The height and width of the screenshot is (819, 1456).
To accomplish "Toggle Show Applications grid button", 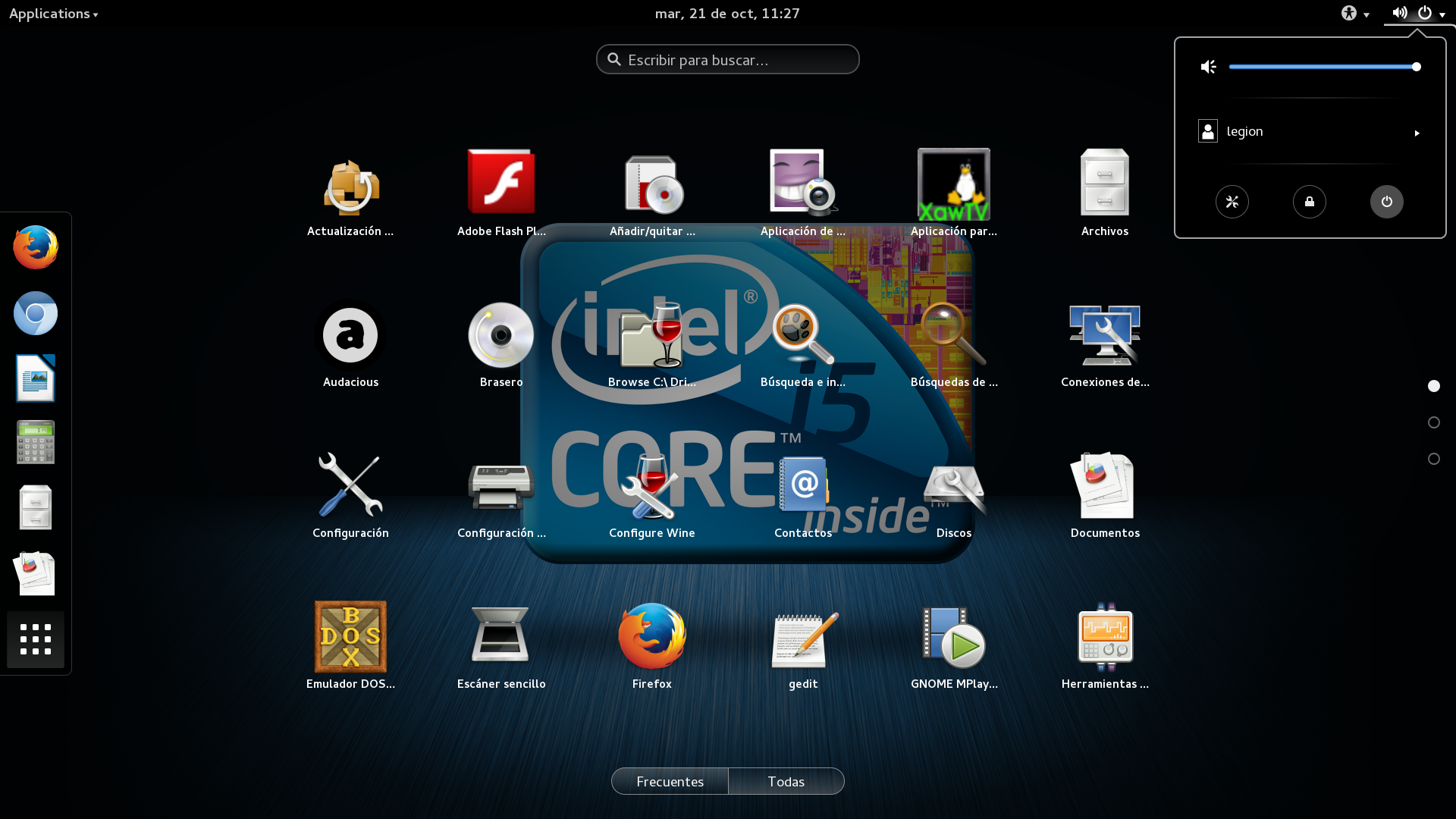I will [x=36, y=639].
